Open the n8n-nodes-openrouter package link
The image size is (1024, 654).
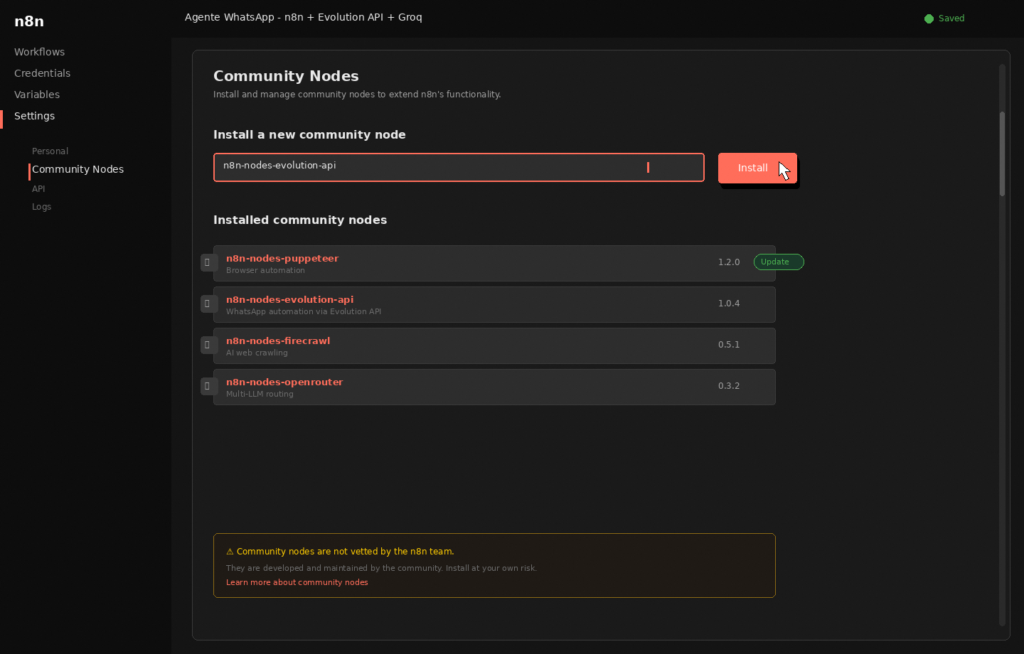click(284, 382)
